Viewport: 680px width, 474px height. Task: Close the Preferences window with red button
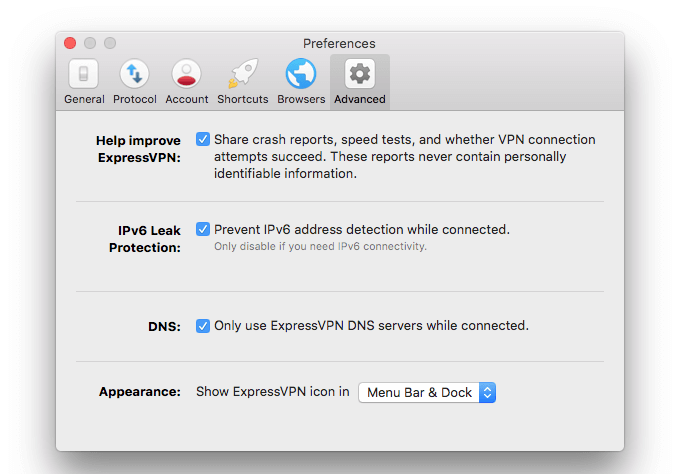click(70, 43)
